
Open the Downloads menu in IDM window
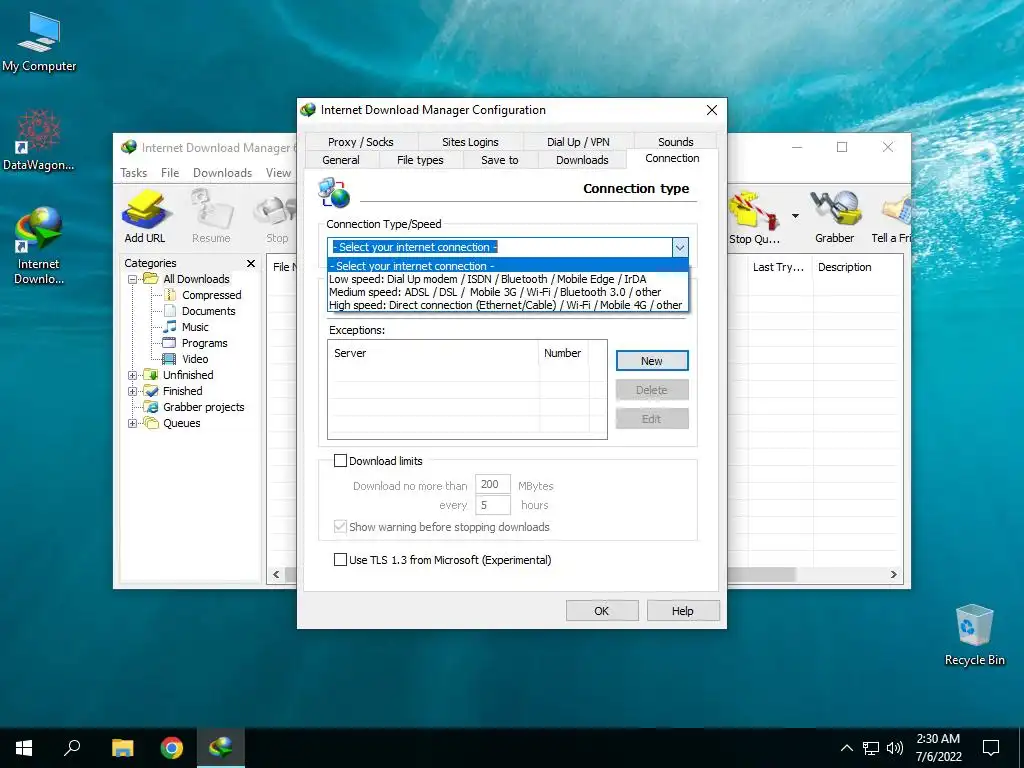222,173
